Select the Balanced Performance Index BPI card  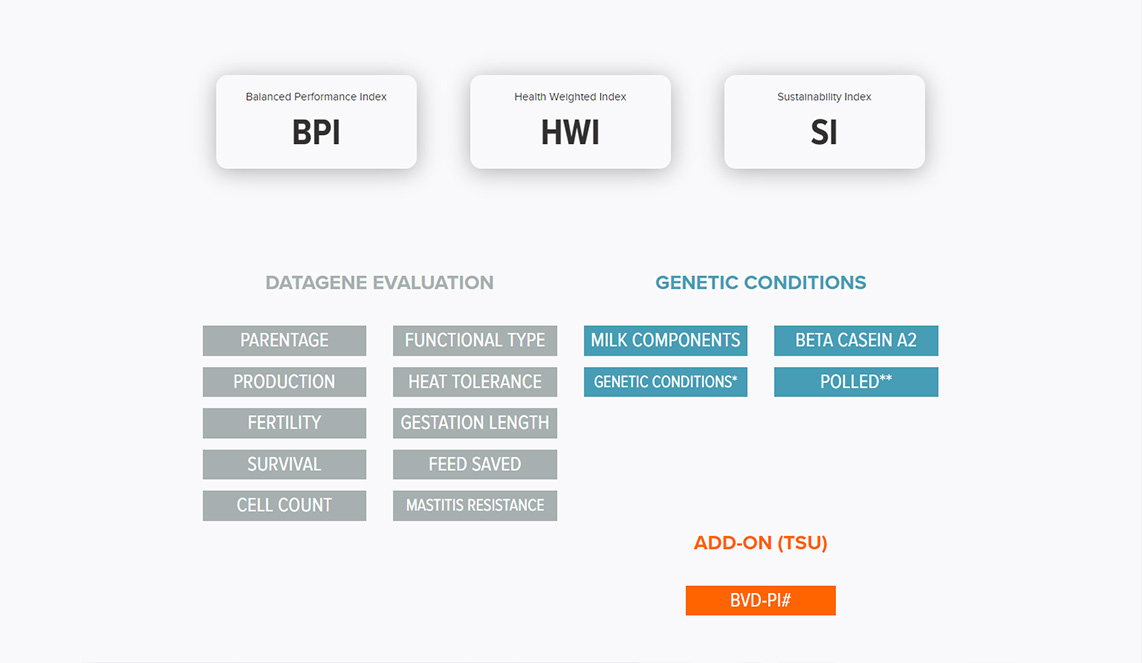pyautogui.click(x=316, y=122)
